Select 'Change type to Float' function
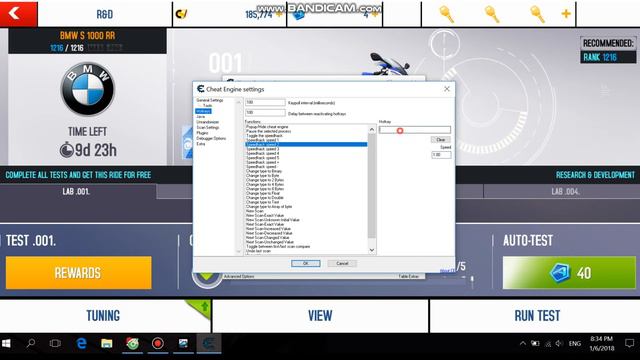 263,193
